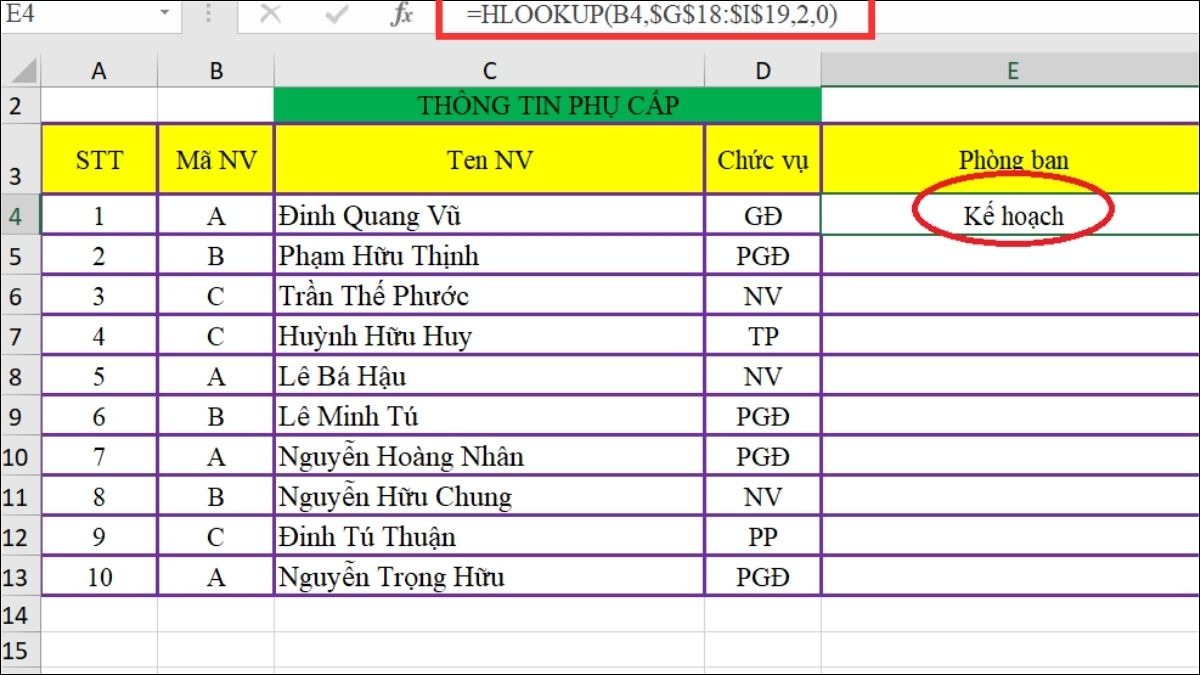Select row 14 header
This screenshot has width=1200, height=675.
pos(20,614)
